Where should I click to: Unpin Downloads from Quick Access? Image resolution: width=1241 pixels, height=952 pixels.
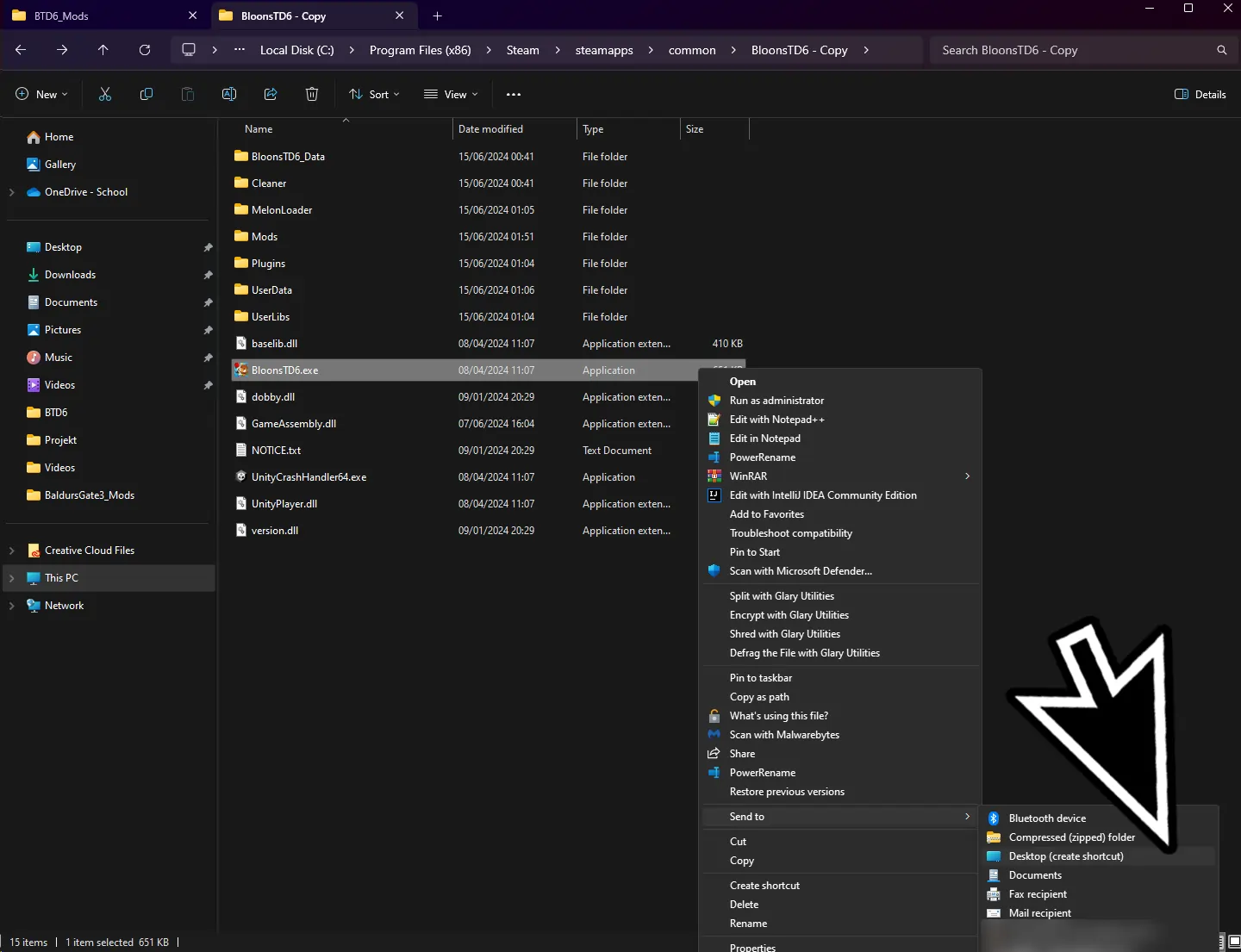(207, 275)
